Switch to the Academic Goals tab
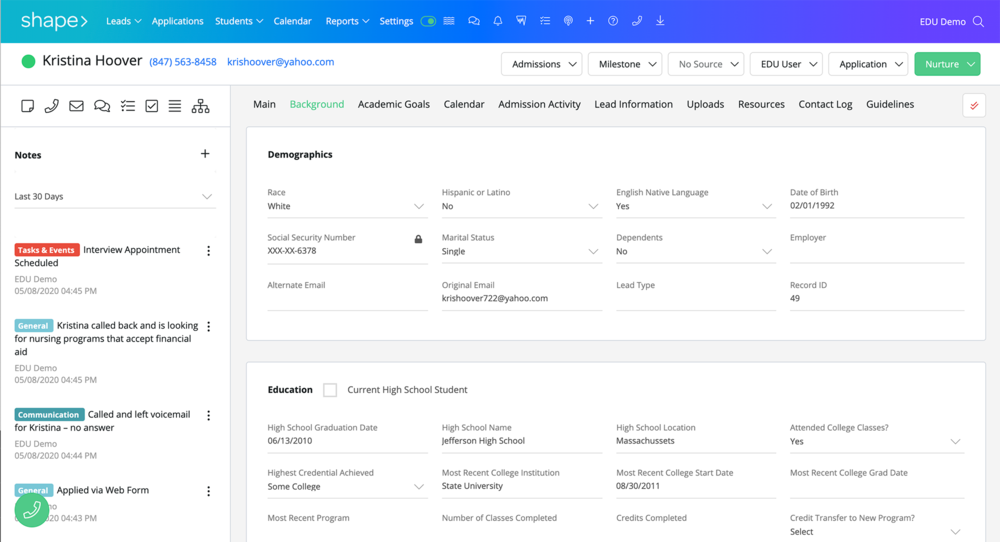Screen dimensions: 1000x542 393,104
